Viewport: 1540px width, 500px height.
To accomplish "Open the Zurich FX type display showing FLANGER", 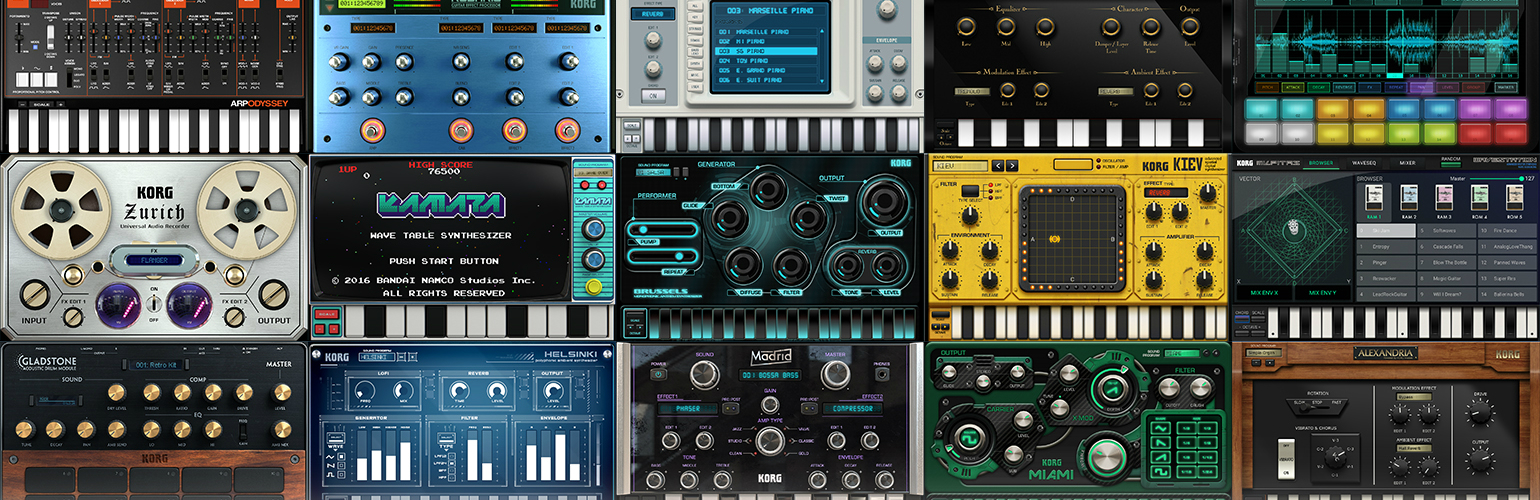I will 153,262.
